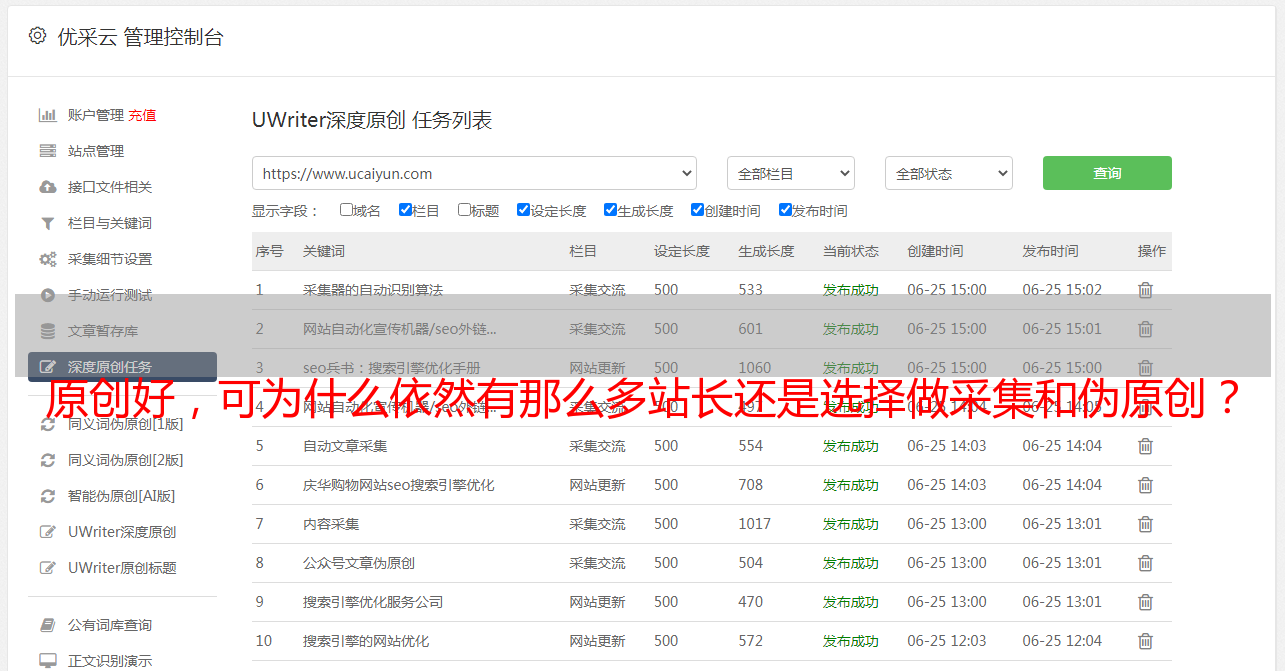Click the keyword 采集器的自动识别算法
The width and height of the screenshot is (1285, 671).
click(x=373, y=290)
